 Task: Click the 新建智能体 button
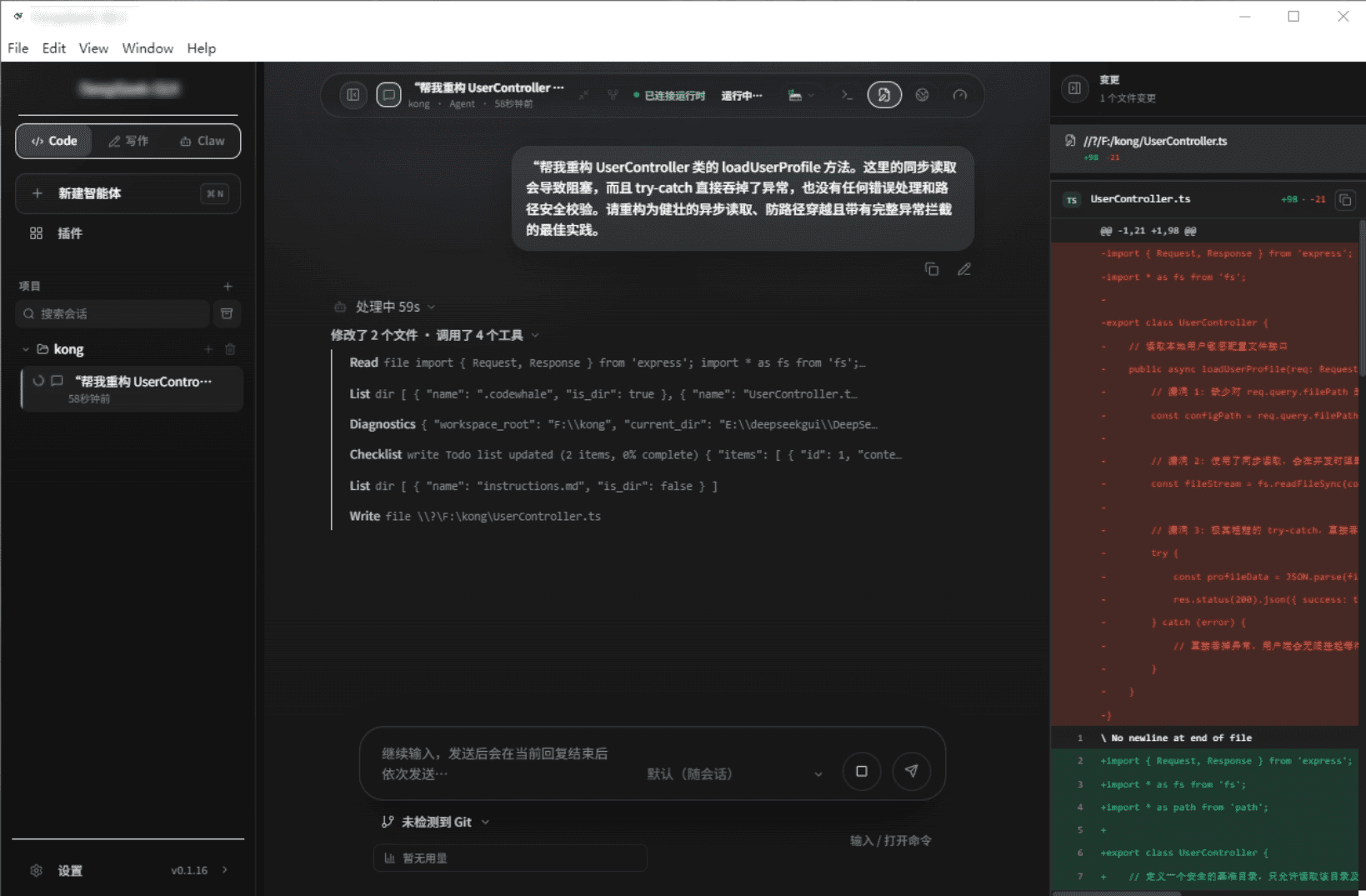(x=128, y=193)
